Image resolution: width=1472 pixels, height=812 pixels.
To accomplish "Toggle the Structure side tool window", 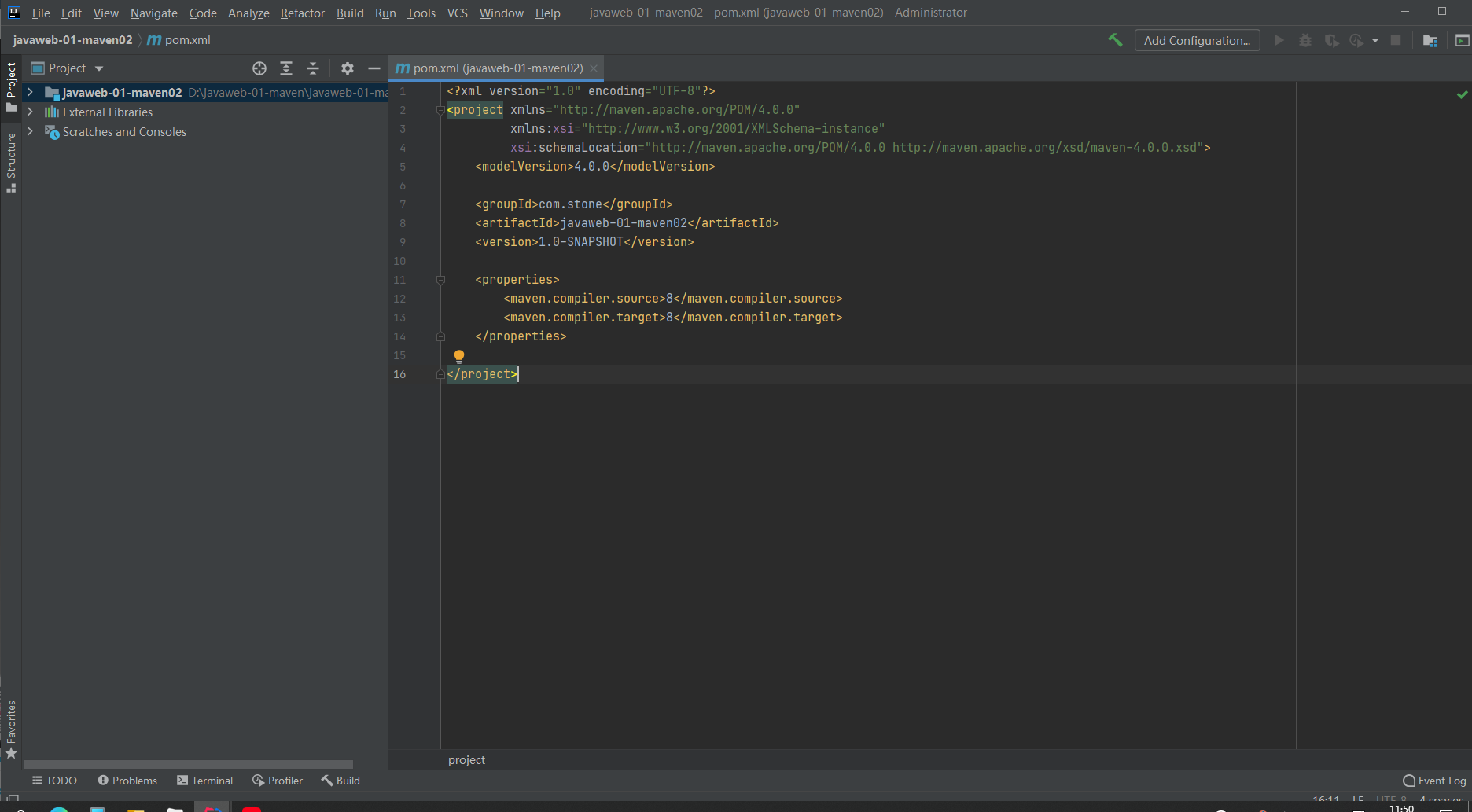I will click(x=11, y=163).
